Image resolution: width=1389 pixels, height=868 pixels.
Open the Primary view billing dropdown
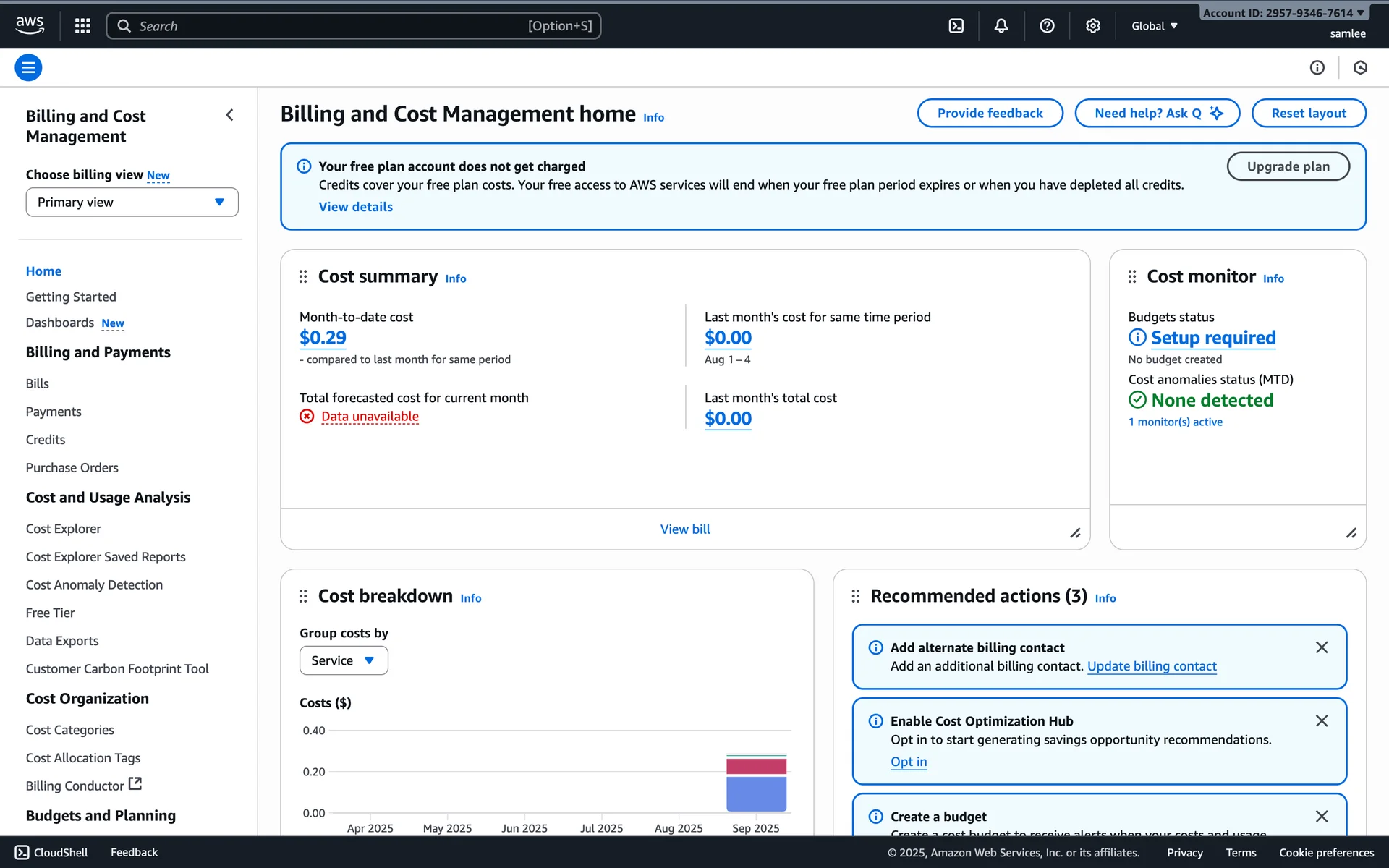[x=132, y=203]
